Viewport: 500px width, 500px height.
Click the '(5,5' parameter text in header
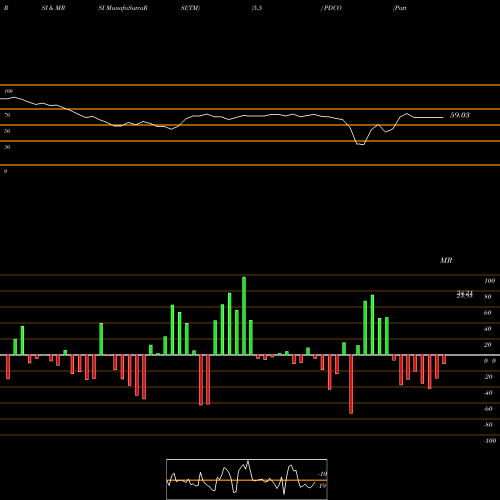point(257,8)
